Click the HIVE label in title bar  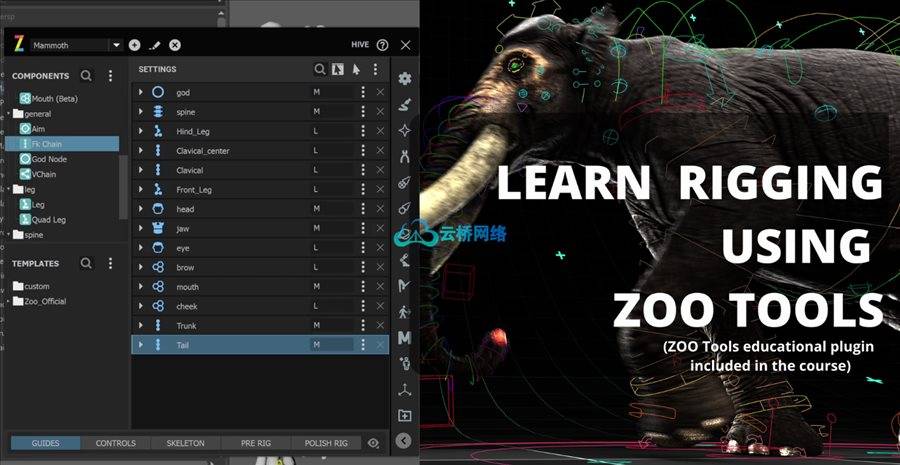360,45
